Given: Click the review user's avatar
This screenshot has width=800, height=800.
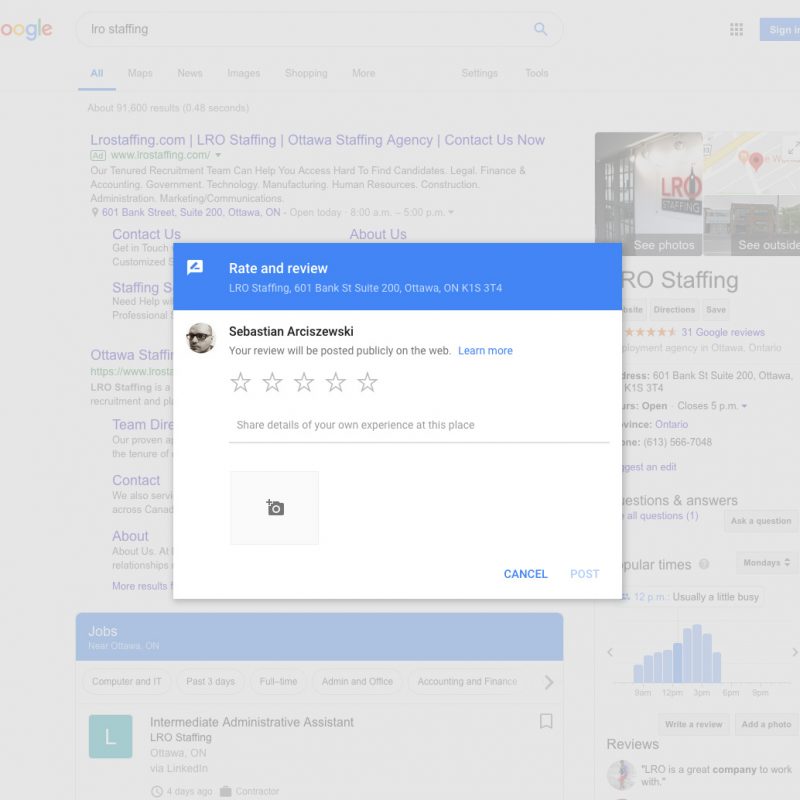Looking at the screenshot, I should (201, 338).
